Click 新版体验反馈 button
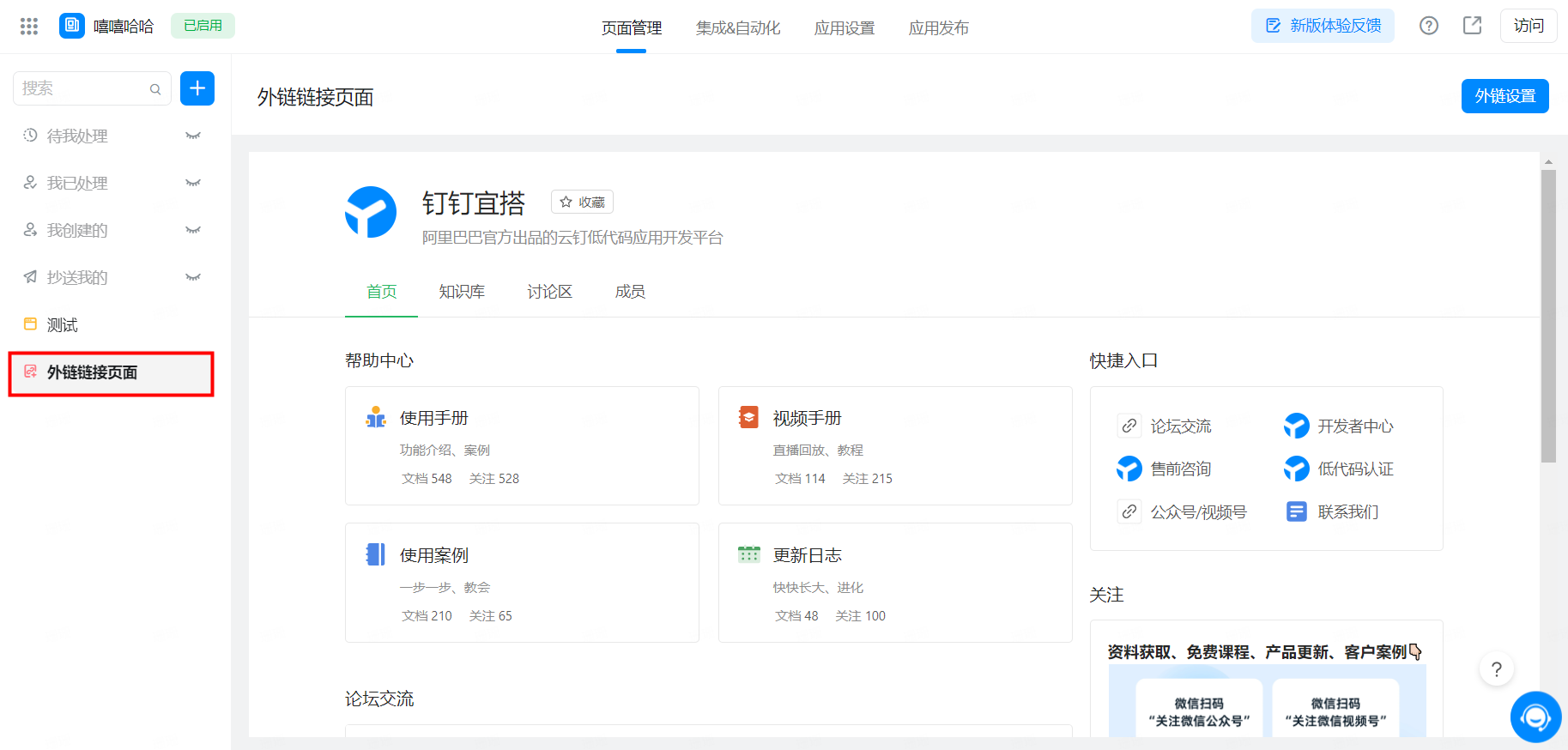 coord(1323,26)
